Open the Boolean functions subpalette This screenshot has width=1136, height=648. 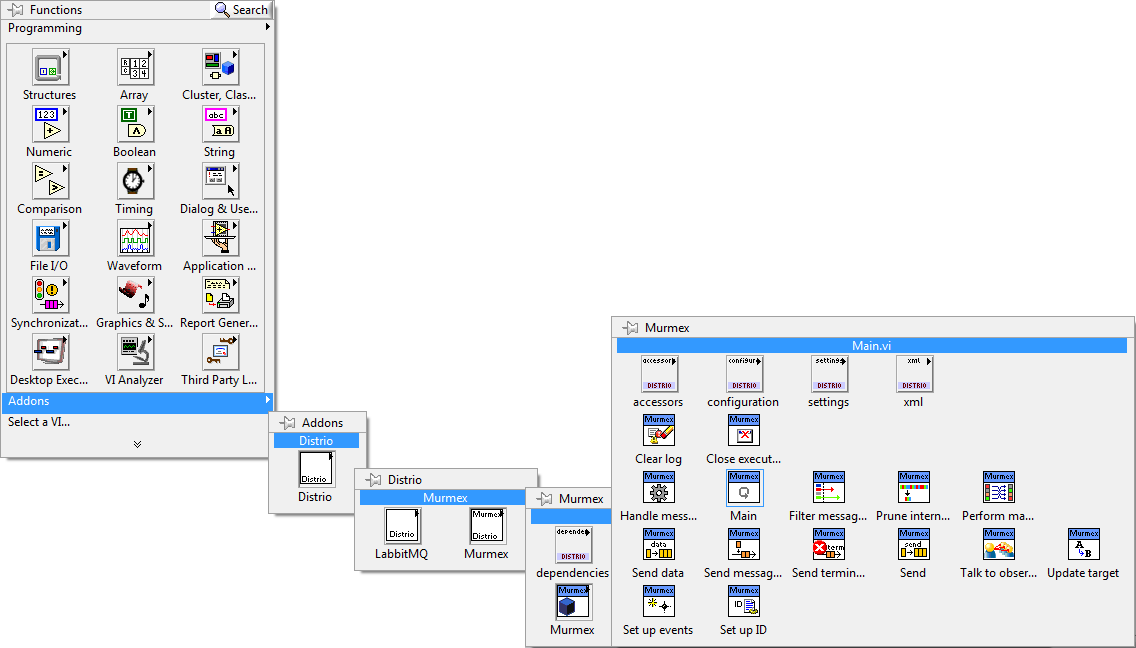(x=135, y=124)
